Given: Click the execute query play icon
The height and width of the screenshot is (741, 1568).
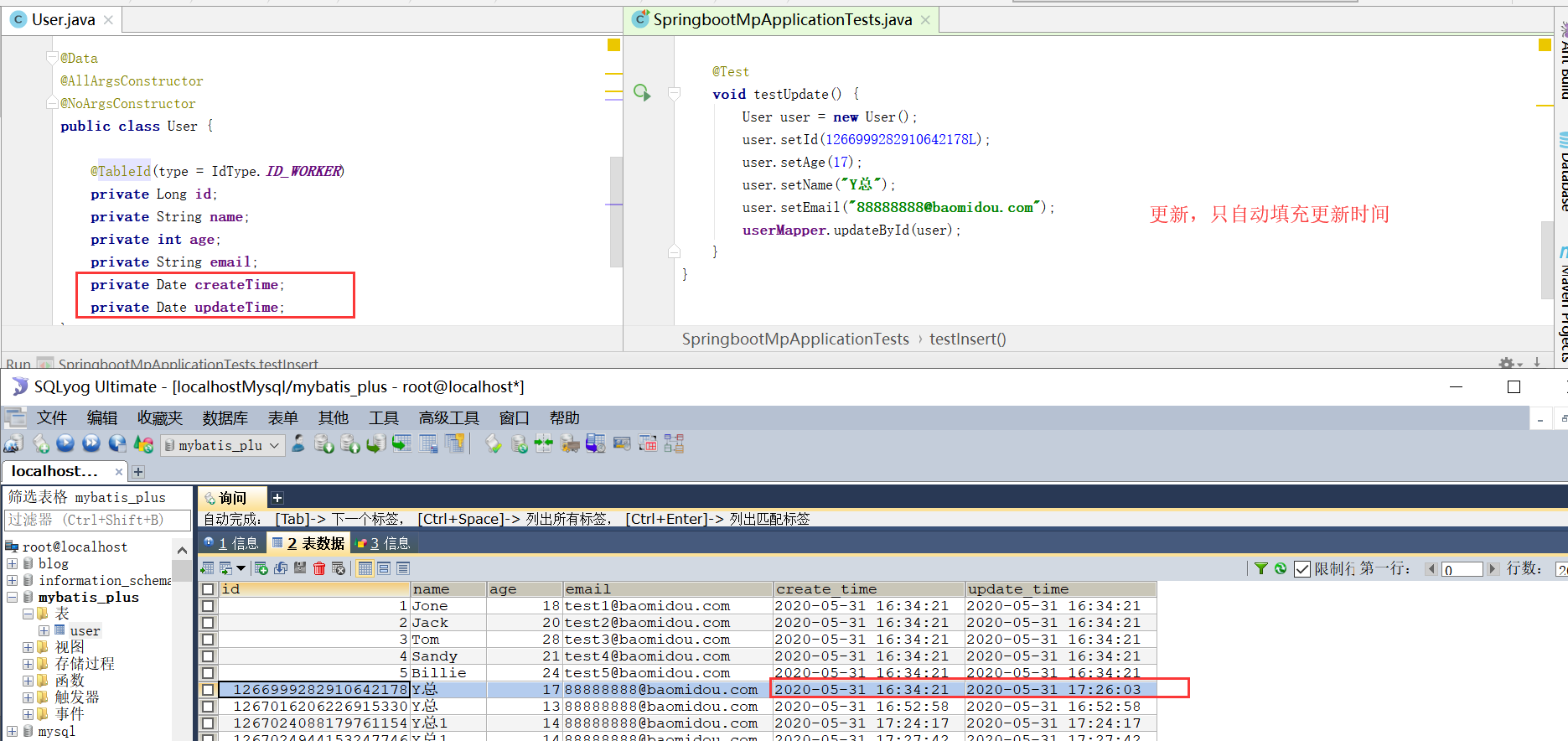Looking at the screenshot, I should (x=65, y=444).
